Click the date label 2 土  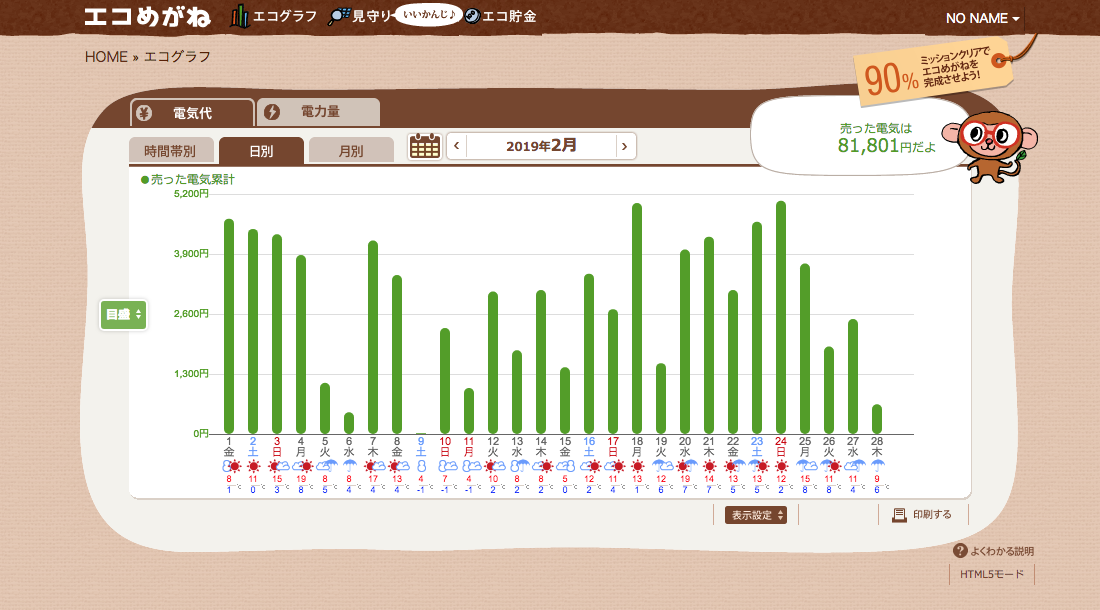[253, 447]
